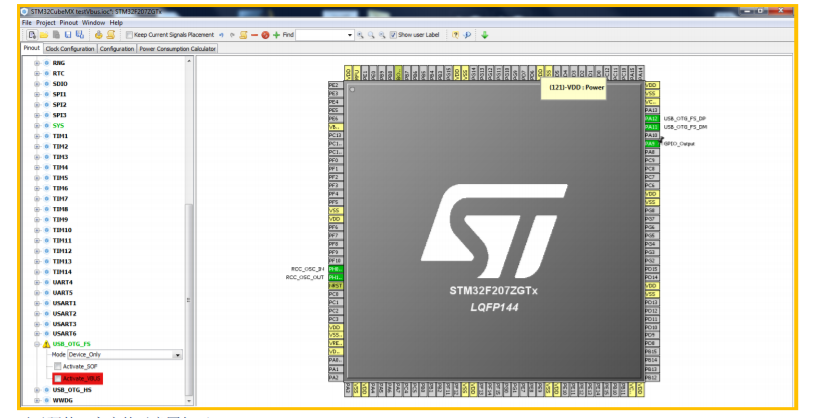The height and width of the screenshot is (418, 821).
Task: Expand the USART1 tree node
Action: point(37,303)
